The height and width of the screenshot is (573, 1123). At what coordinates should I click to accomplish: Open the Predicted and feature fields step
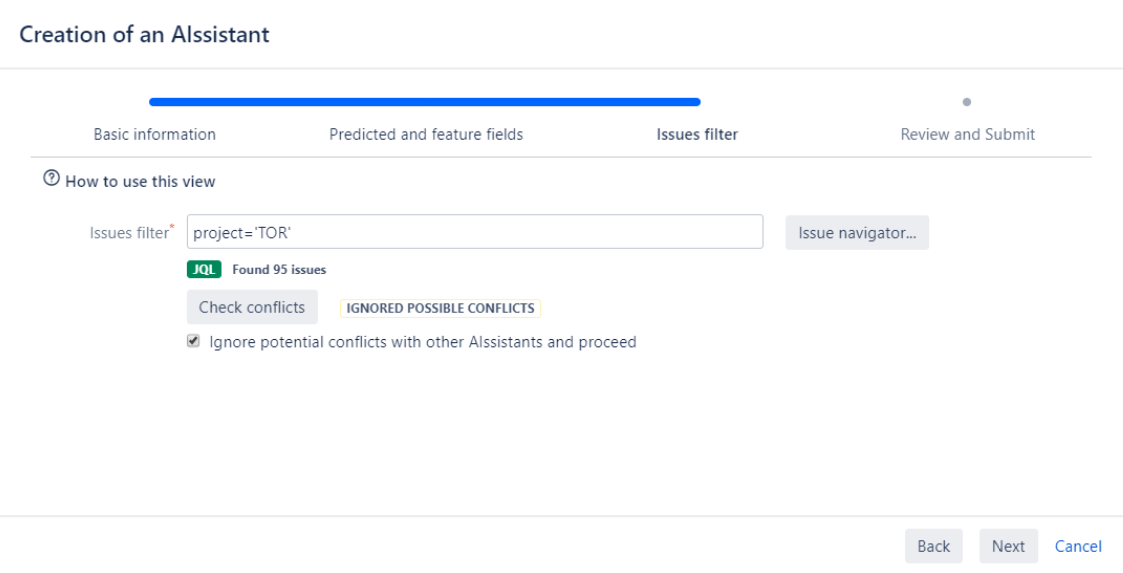point(426,134)
